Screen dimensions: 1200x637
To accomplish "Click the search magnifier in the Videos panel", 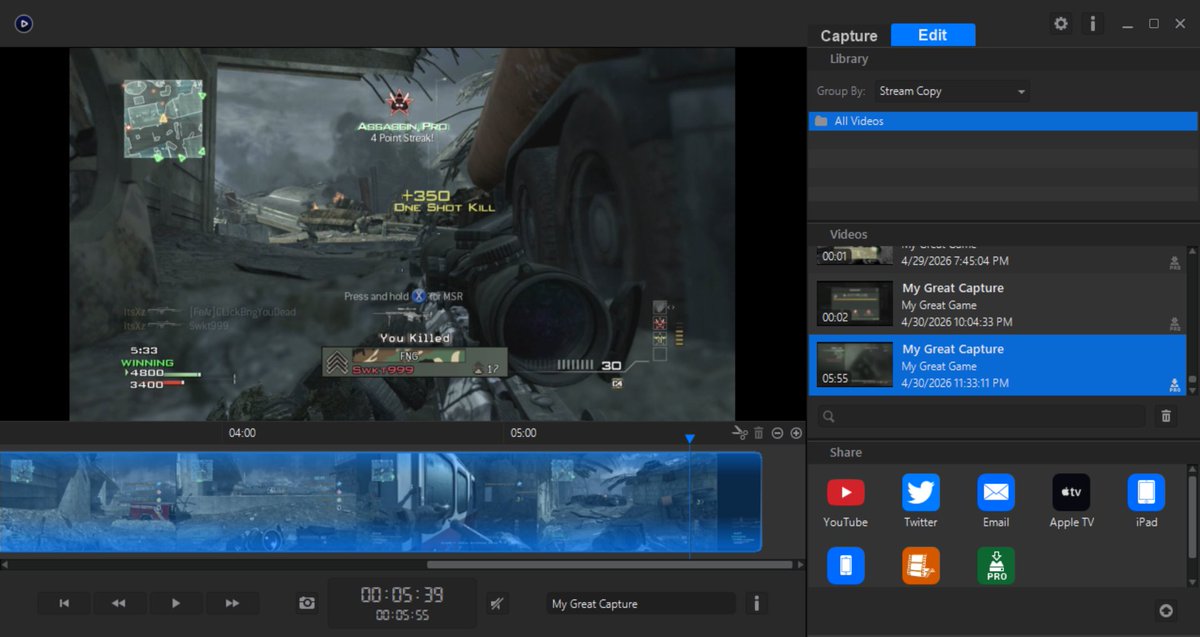I will [x=828, y=416].
